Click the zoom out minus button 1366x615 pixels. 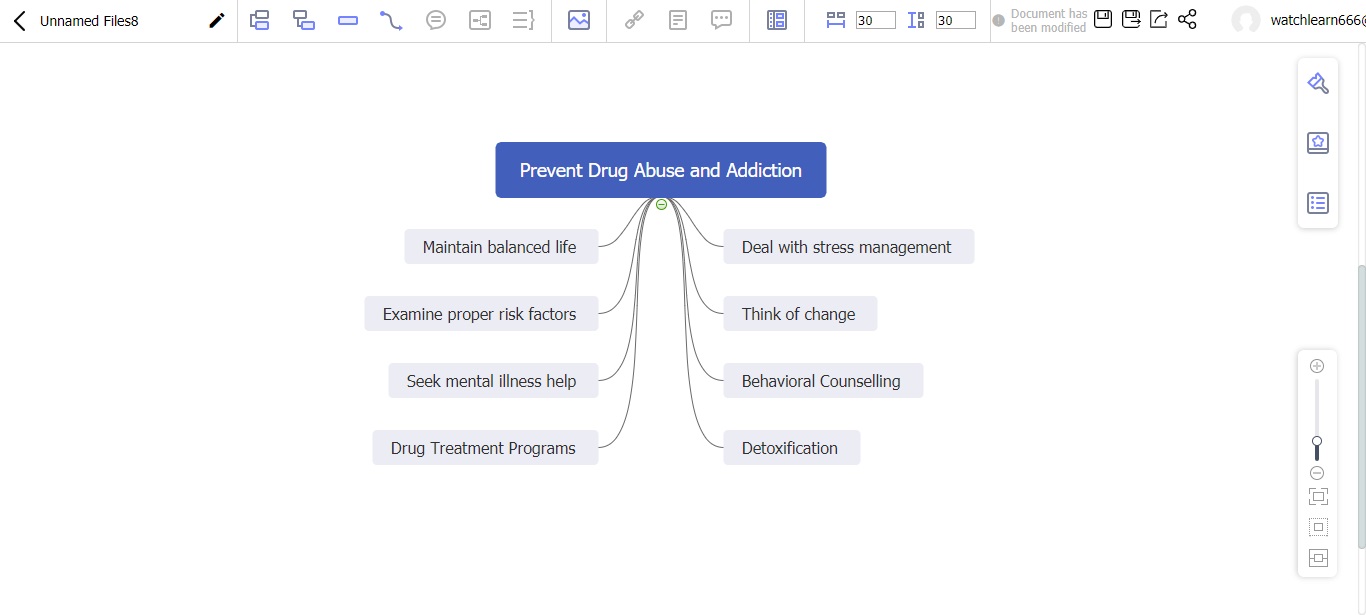pyautogui.click(x=1317, y=473)
